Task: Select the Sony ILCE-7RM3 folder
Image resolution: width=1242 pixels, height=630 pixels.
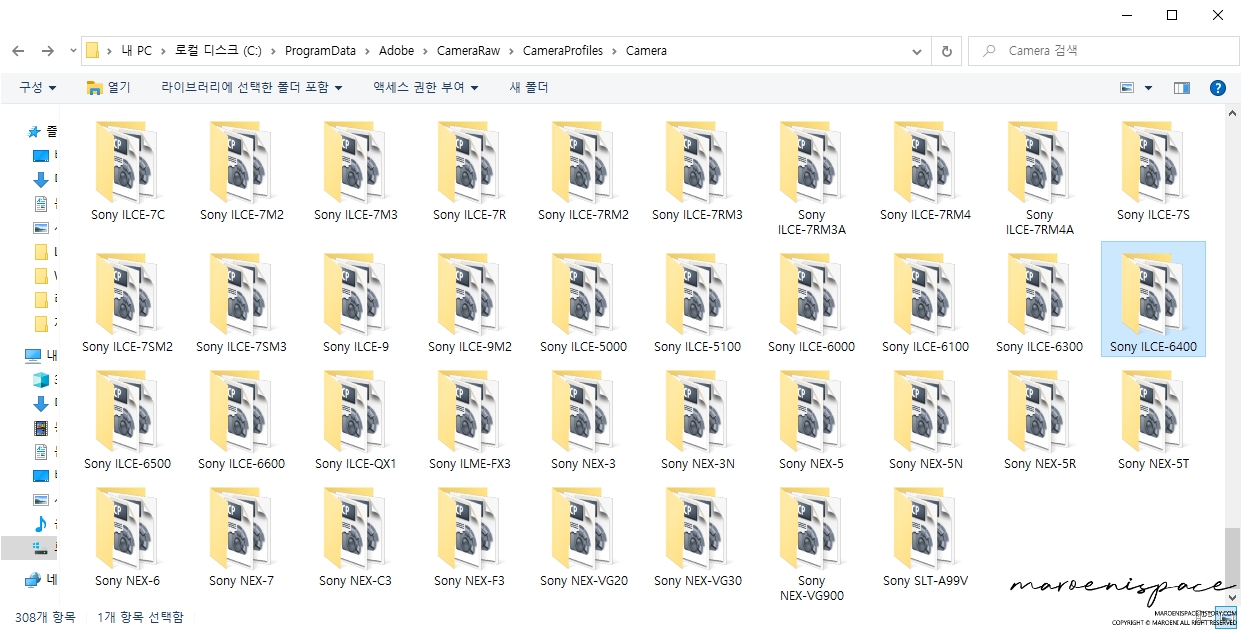Action: pos(697,170)
